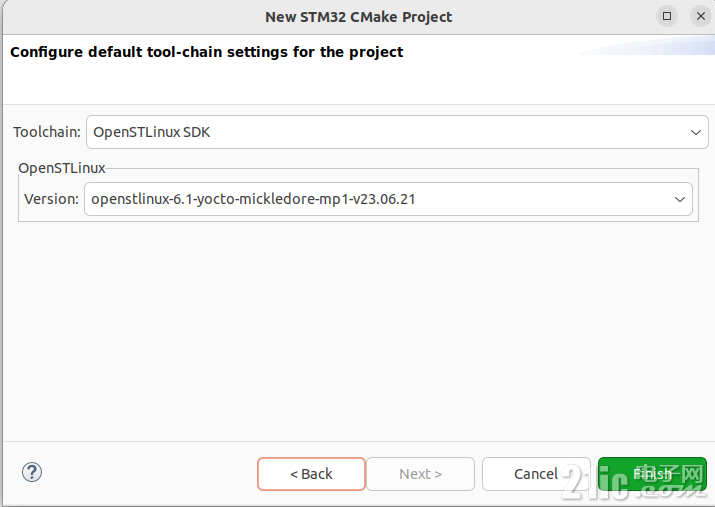Click the white header area under the heading
This screenshot has width=715, height=507.
[x=292, y=83]
